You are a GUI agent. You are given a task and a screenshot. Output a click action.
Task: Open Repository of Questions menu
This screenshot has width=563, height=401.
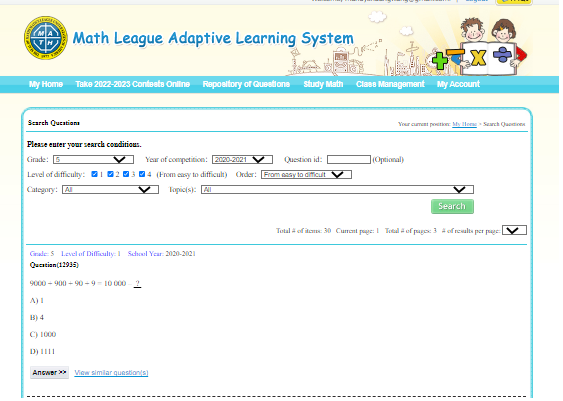(246, 84)
